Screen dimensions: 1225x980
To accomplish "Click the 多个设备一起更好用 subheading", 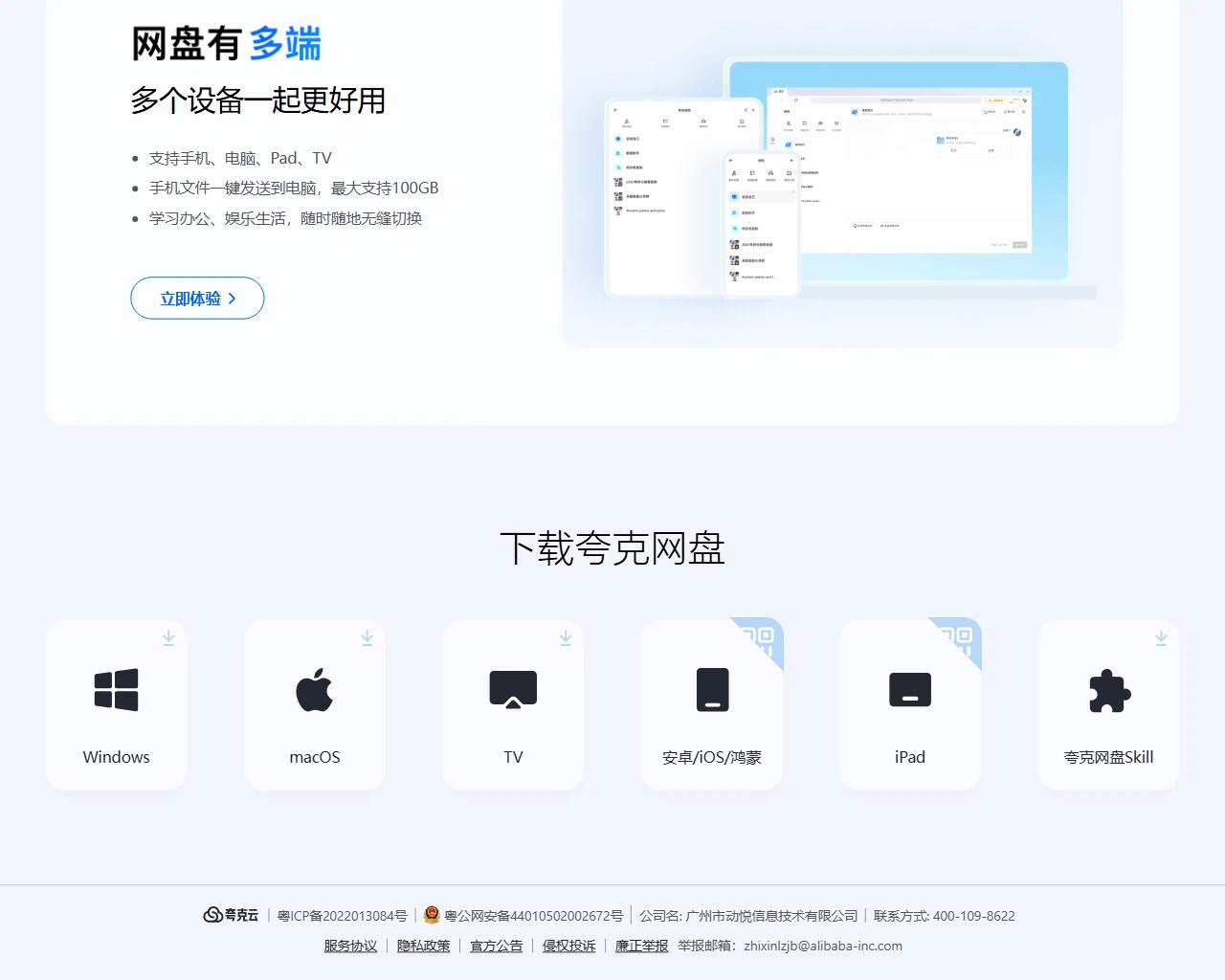I will point(258,100).
